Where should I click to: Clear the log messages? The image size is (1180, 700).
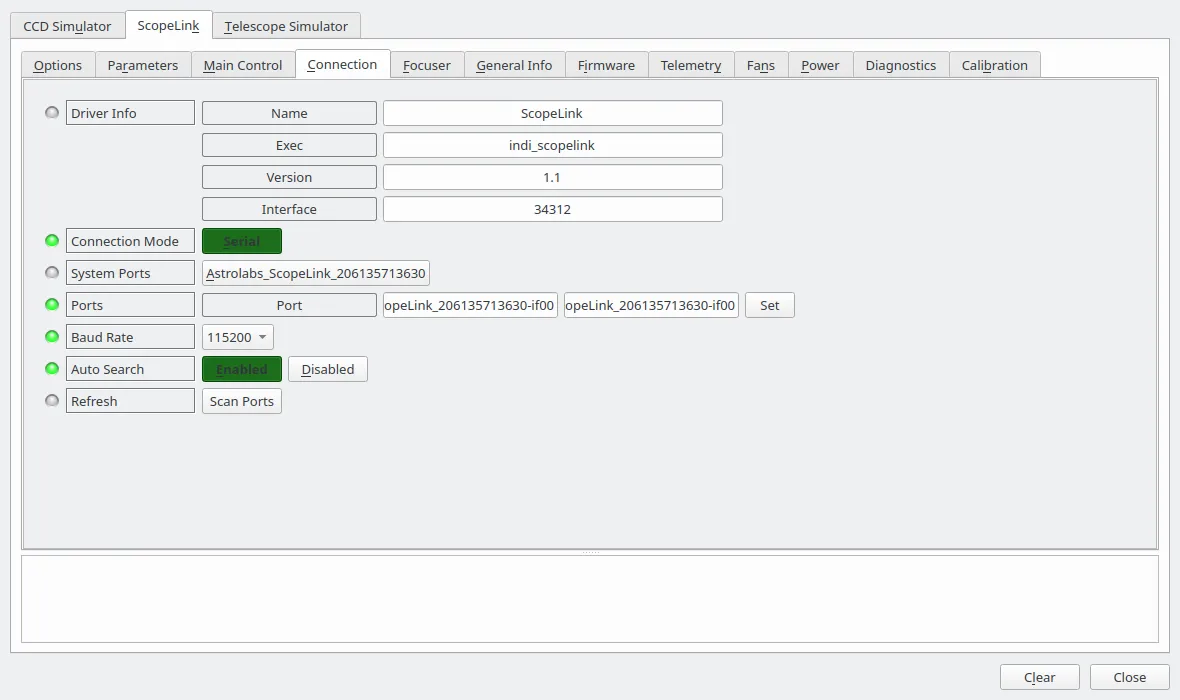1039,677
